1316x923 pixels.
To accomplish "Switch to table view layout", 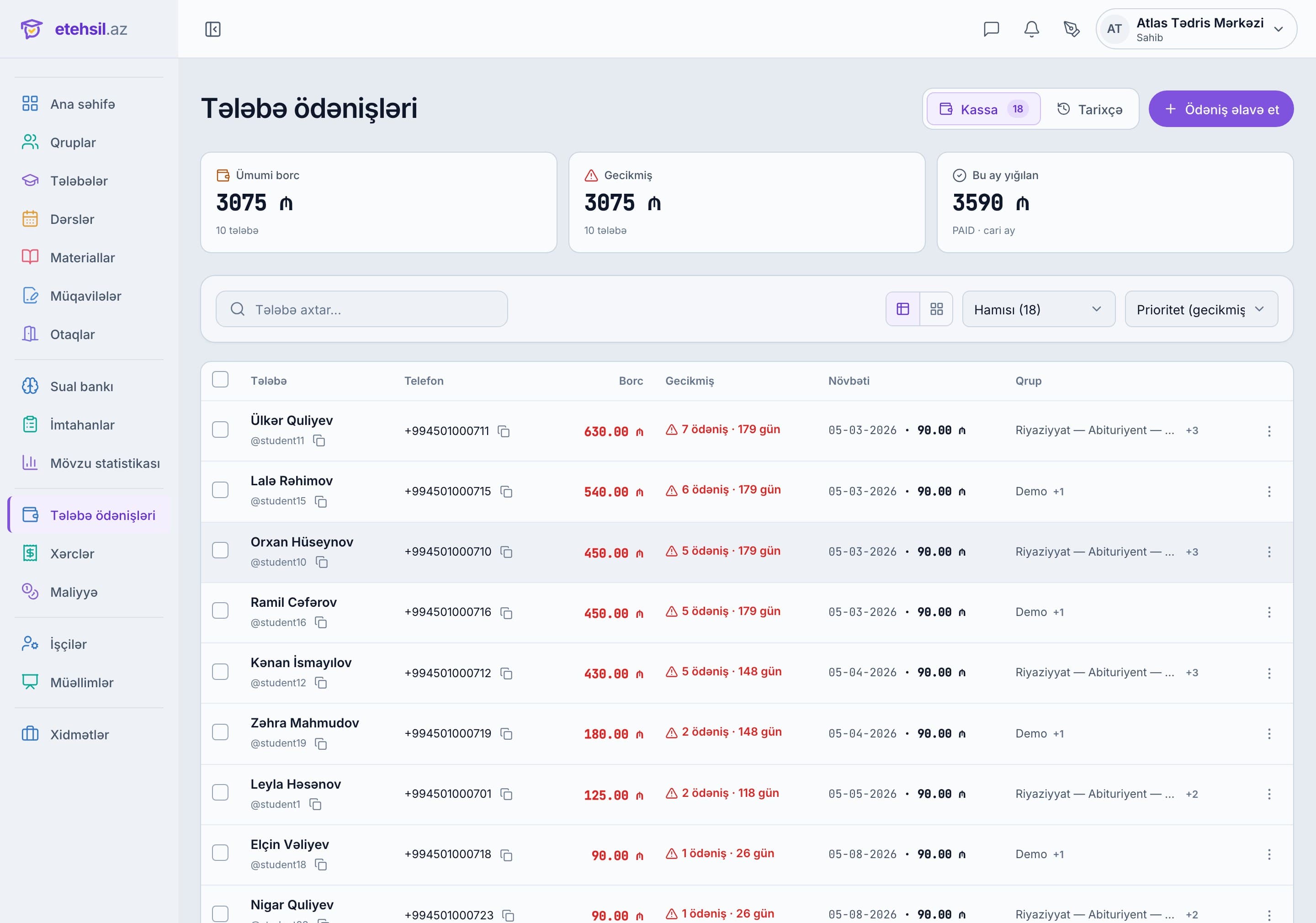I will coord(903,310).
